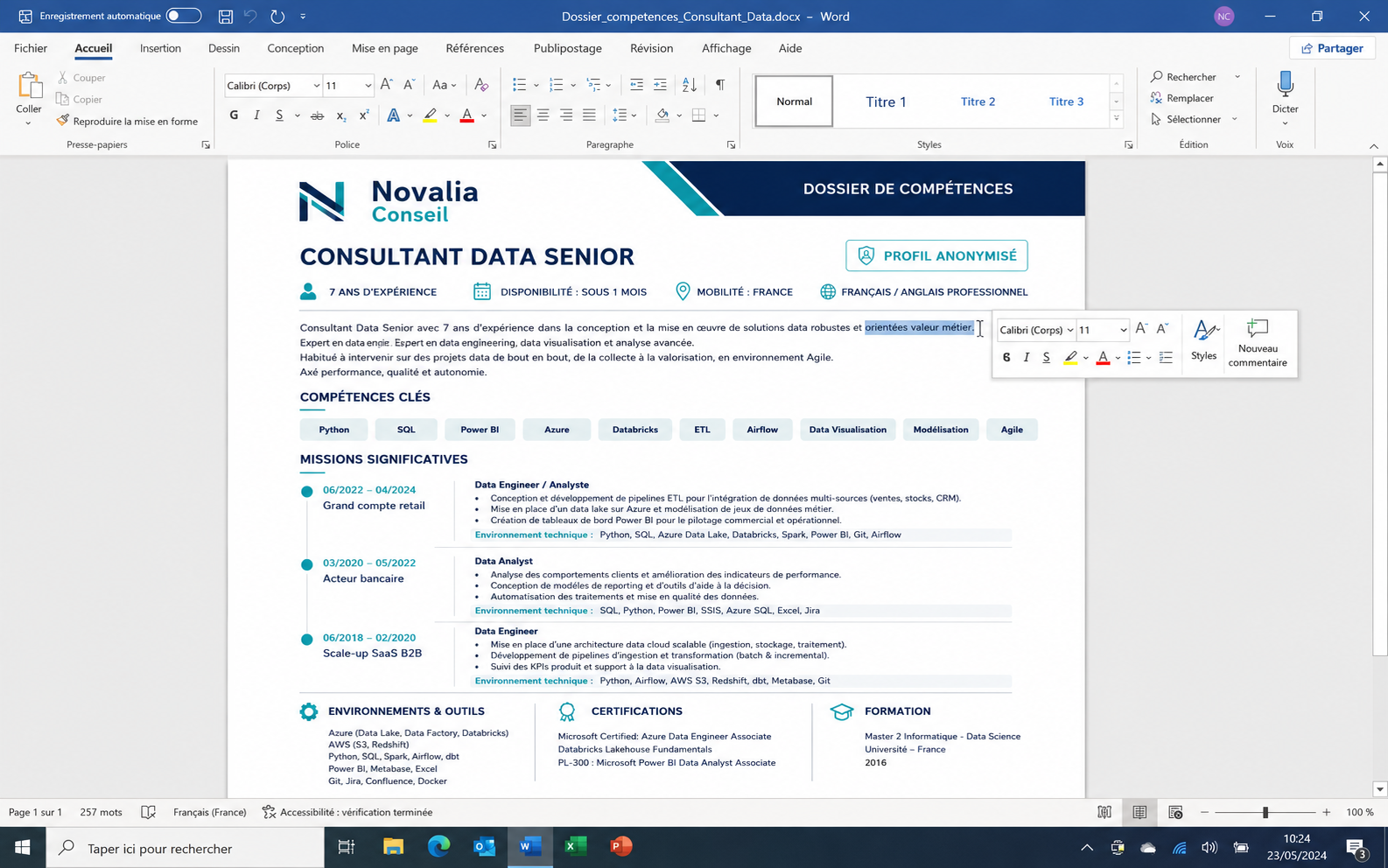Go to the Révision tab
This screenshot has width=1388, height=868.
point(652,48)
